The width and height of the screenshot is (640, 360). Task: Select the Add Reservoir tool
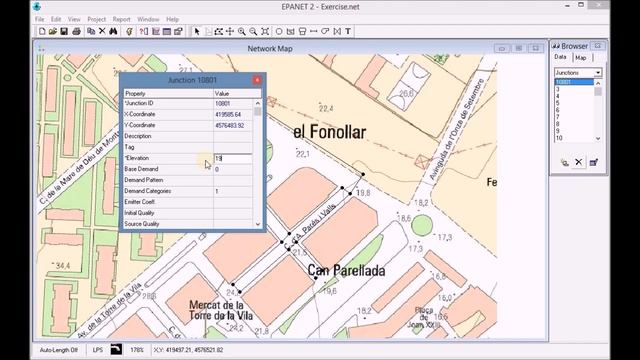[291, 31]
